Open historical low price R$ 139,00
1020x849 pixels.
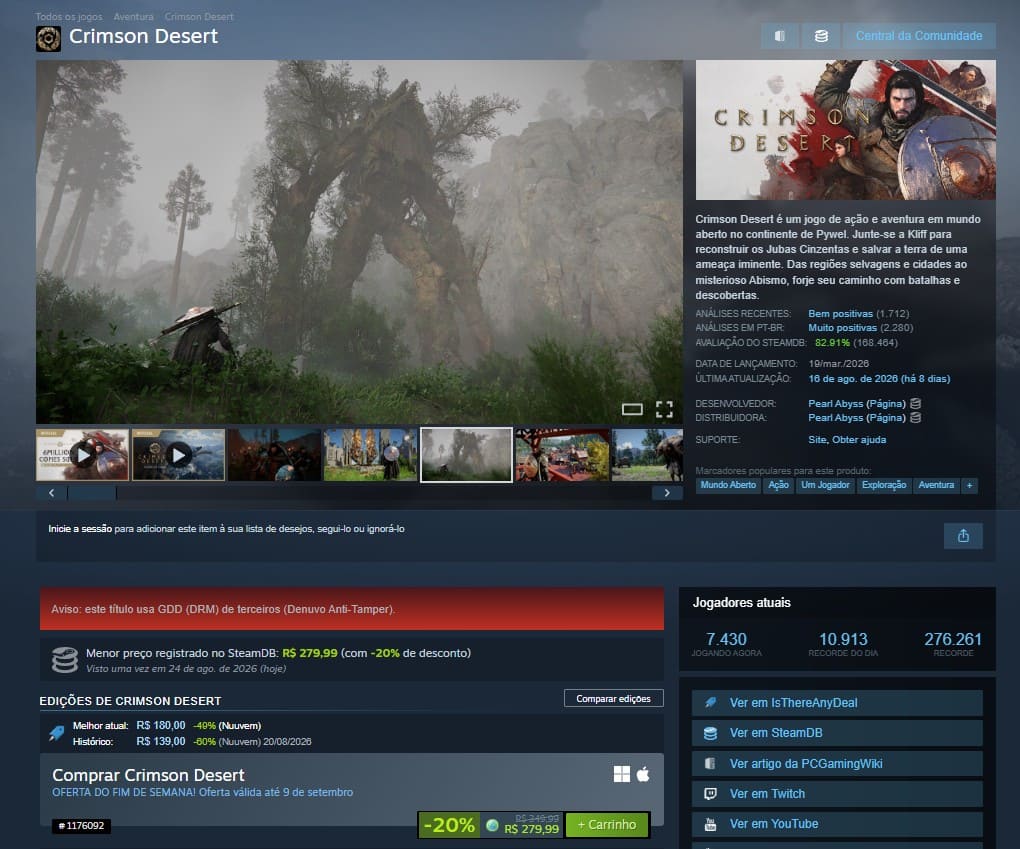click(x=161, y=742)
